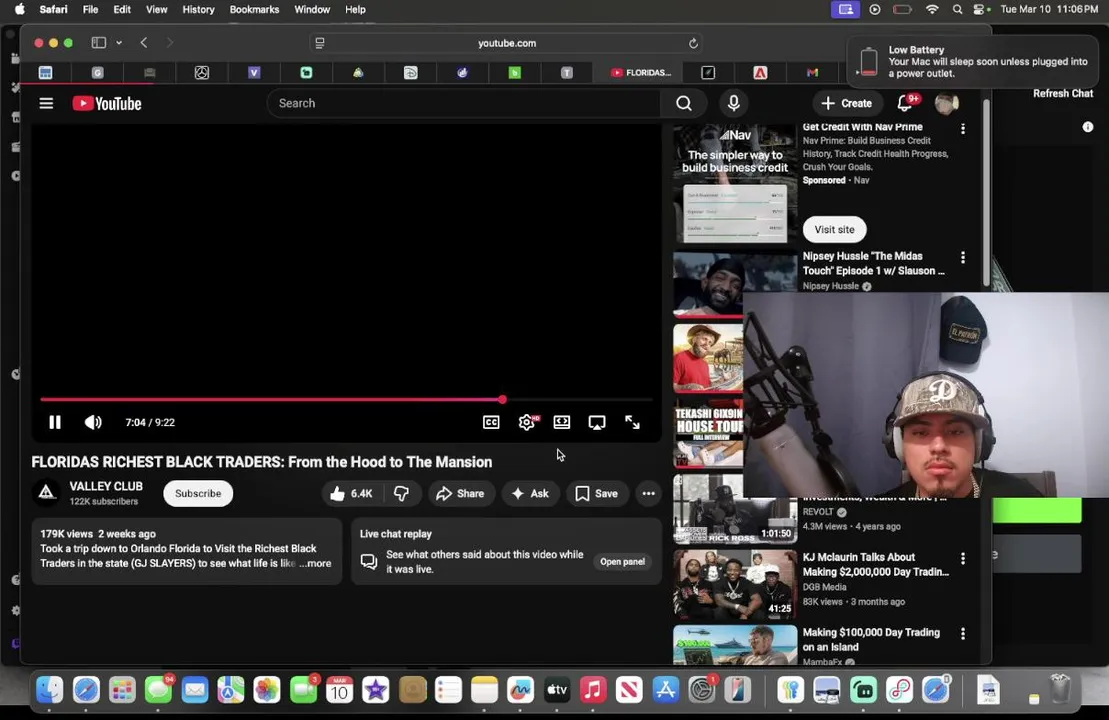1109x720 pixels.
Task: Click the Ask button
Action: click(x=530, y=494)
